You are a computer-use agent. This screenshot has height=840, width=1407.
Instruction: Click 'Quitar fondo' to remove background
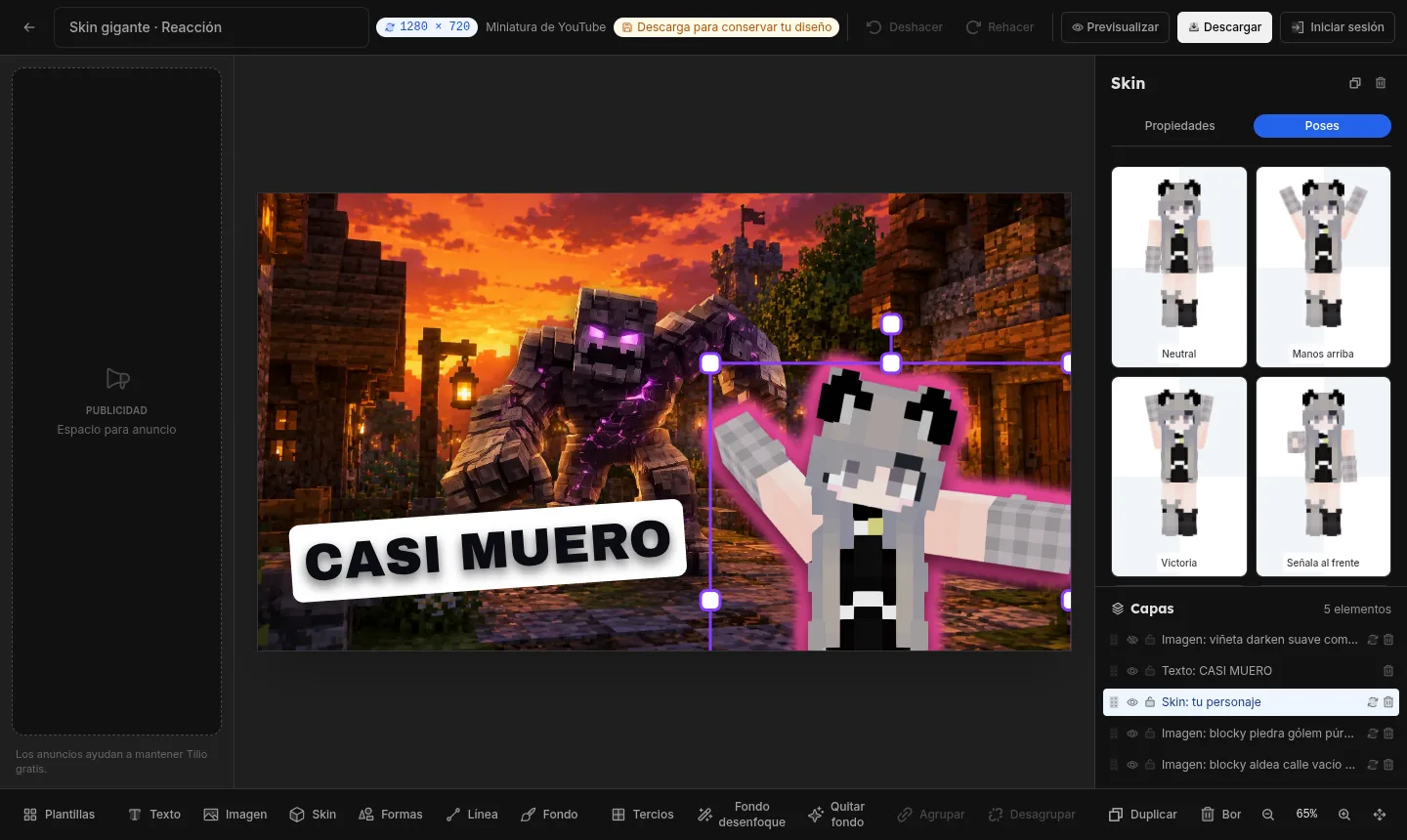(836, 815)
